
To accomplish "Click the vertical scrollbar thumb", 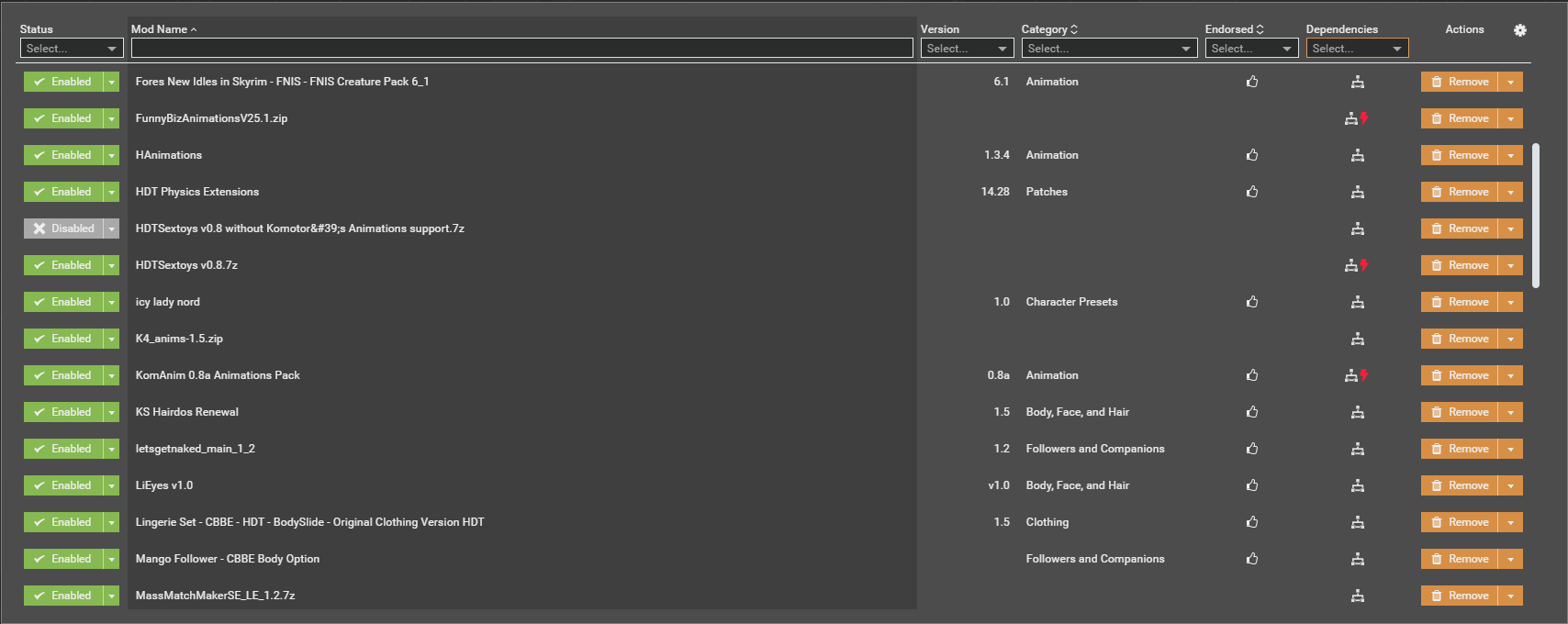I will pos(1536,216).
